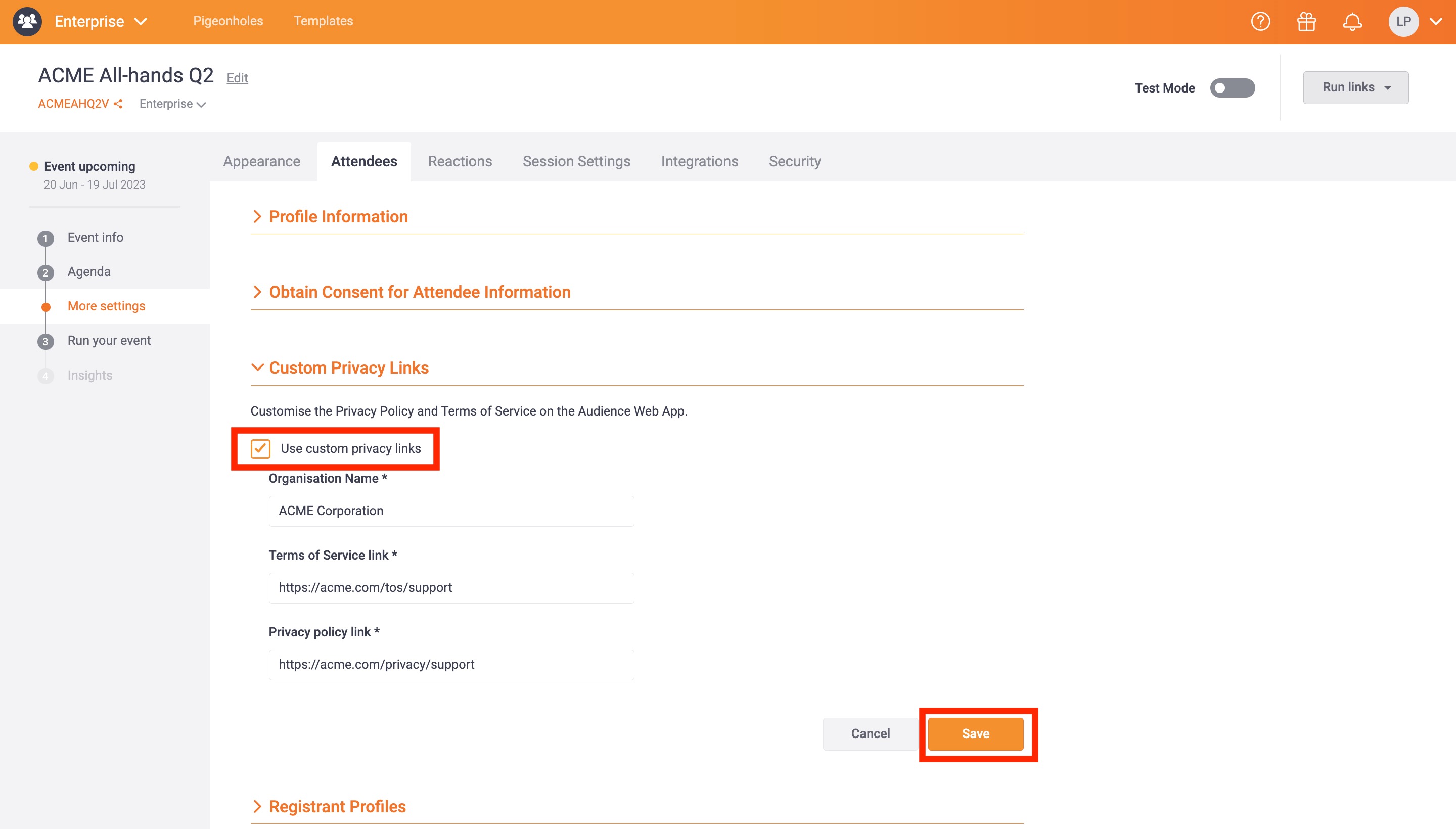The image size is (1456, 829).
Task: Expand the Registrant Profiles section
Action: click(x=337, y=806)
